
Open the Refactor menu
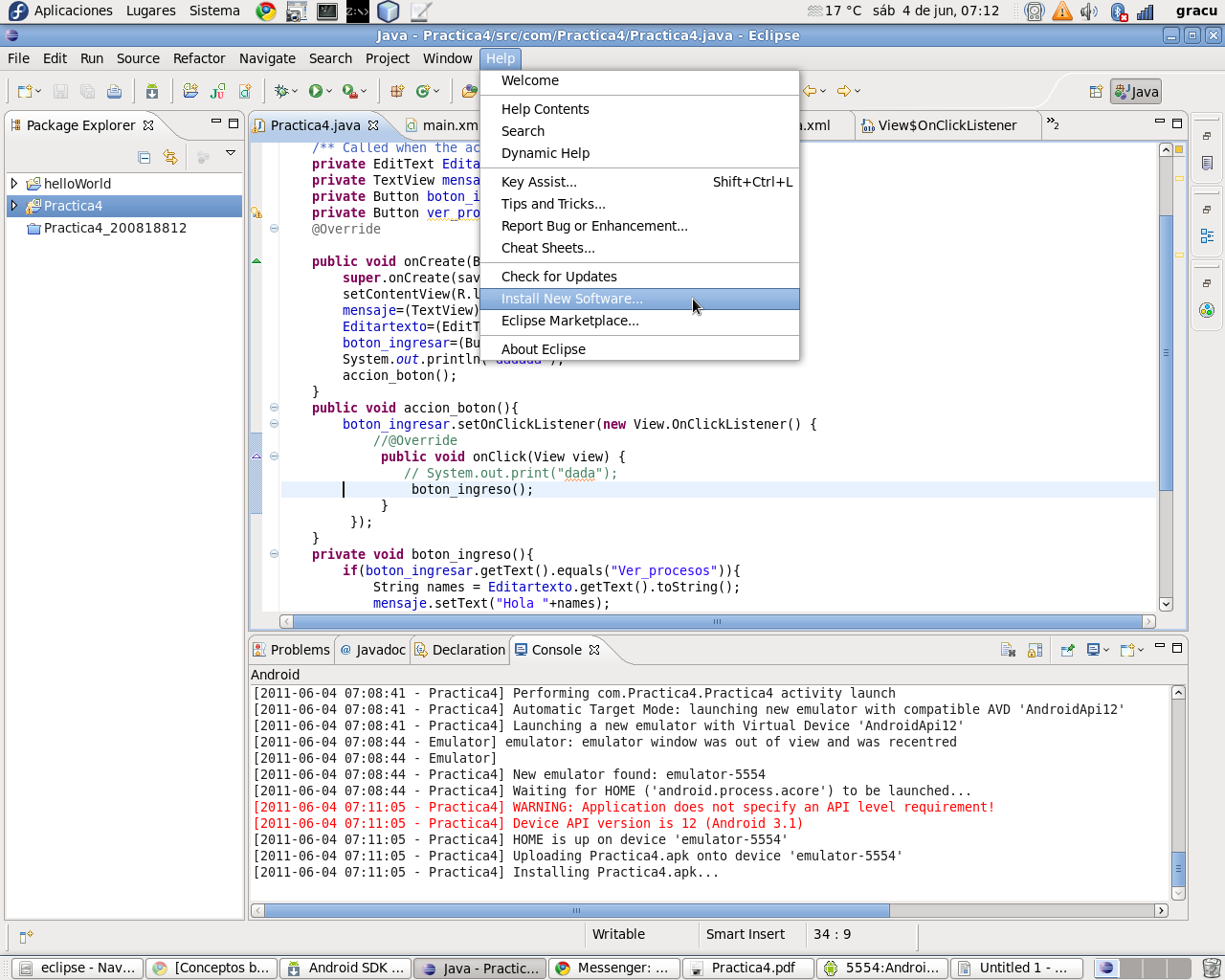click(199, 58)
